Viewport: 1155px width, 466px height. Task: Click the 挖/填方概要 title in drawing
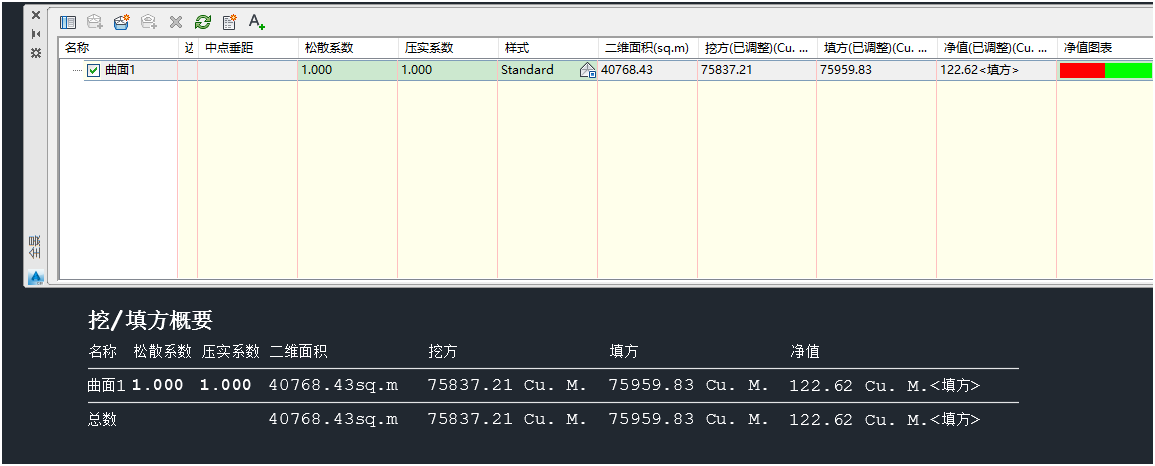pos(150,320)
